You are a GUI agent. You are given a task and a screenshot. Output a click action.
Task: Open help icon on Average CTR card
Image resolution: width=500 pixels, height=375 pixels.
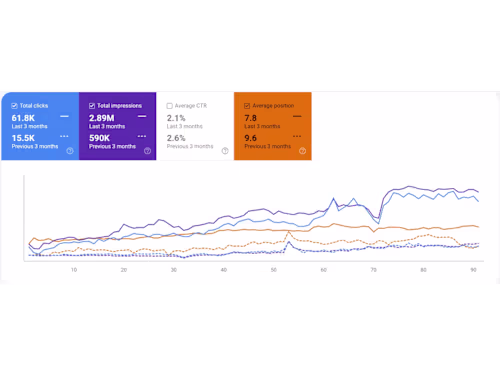225,151
